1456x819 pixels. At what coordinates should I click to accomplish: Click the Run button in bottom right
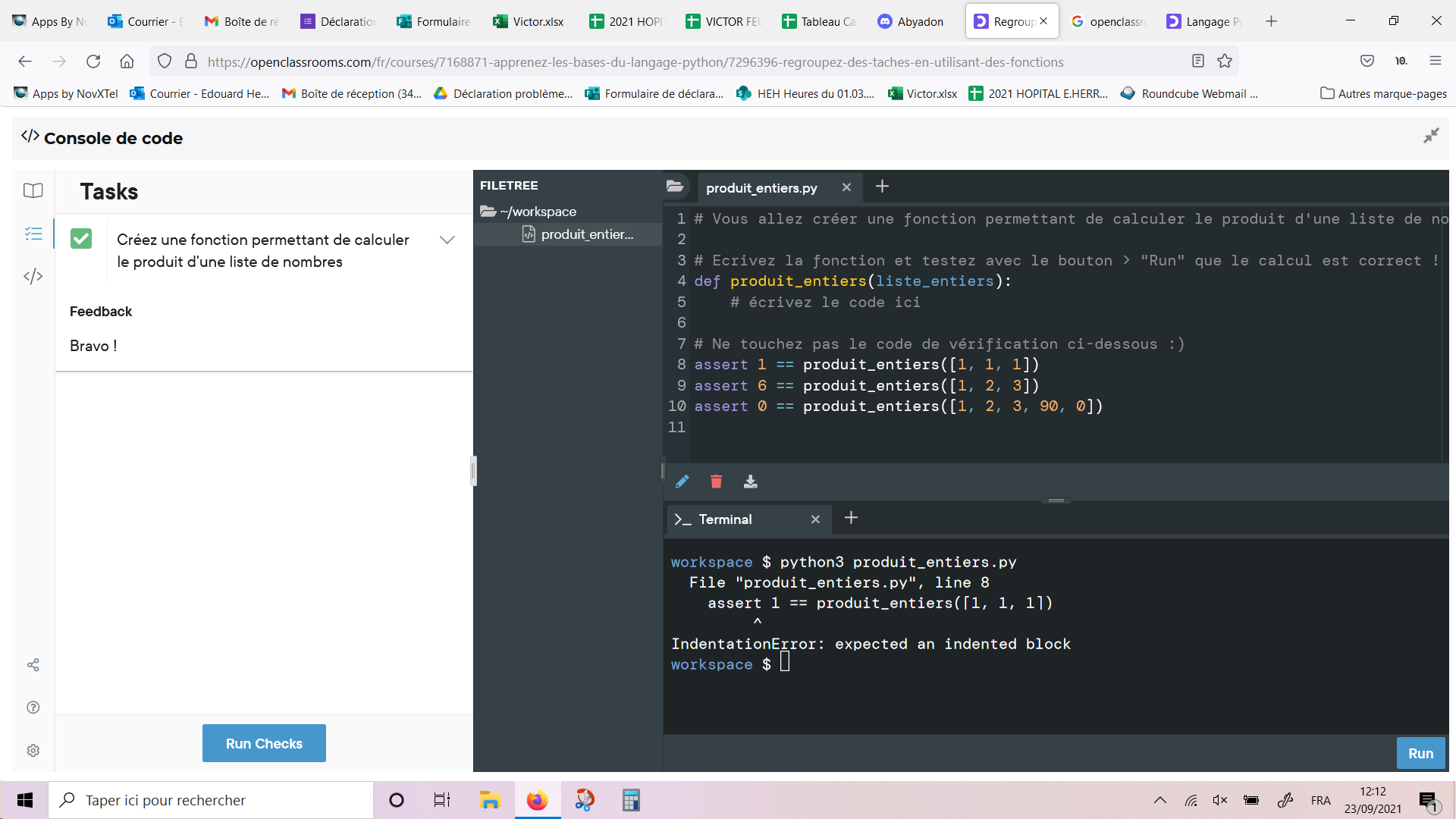tap(1421, 752)
